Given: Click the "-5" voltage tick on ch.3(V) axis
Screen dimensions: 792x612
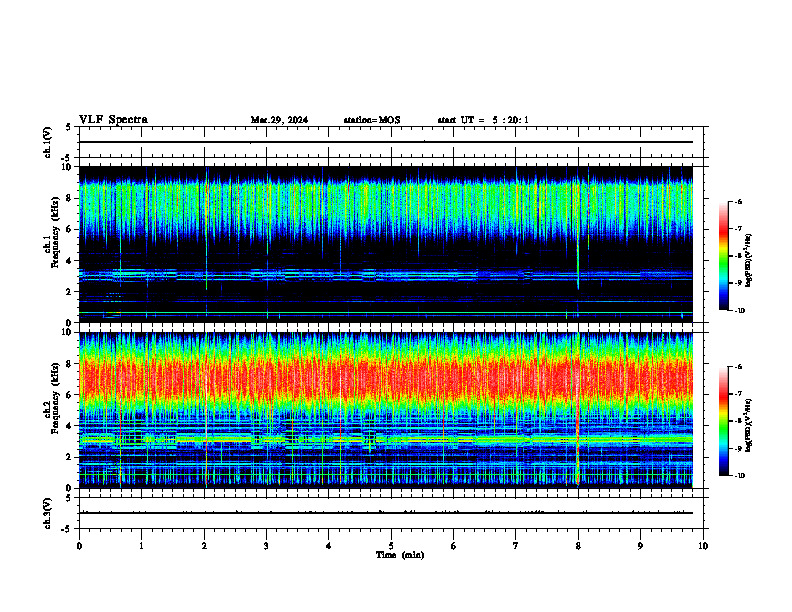Looking at the screenshot, I should point(67,529).
